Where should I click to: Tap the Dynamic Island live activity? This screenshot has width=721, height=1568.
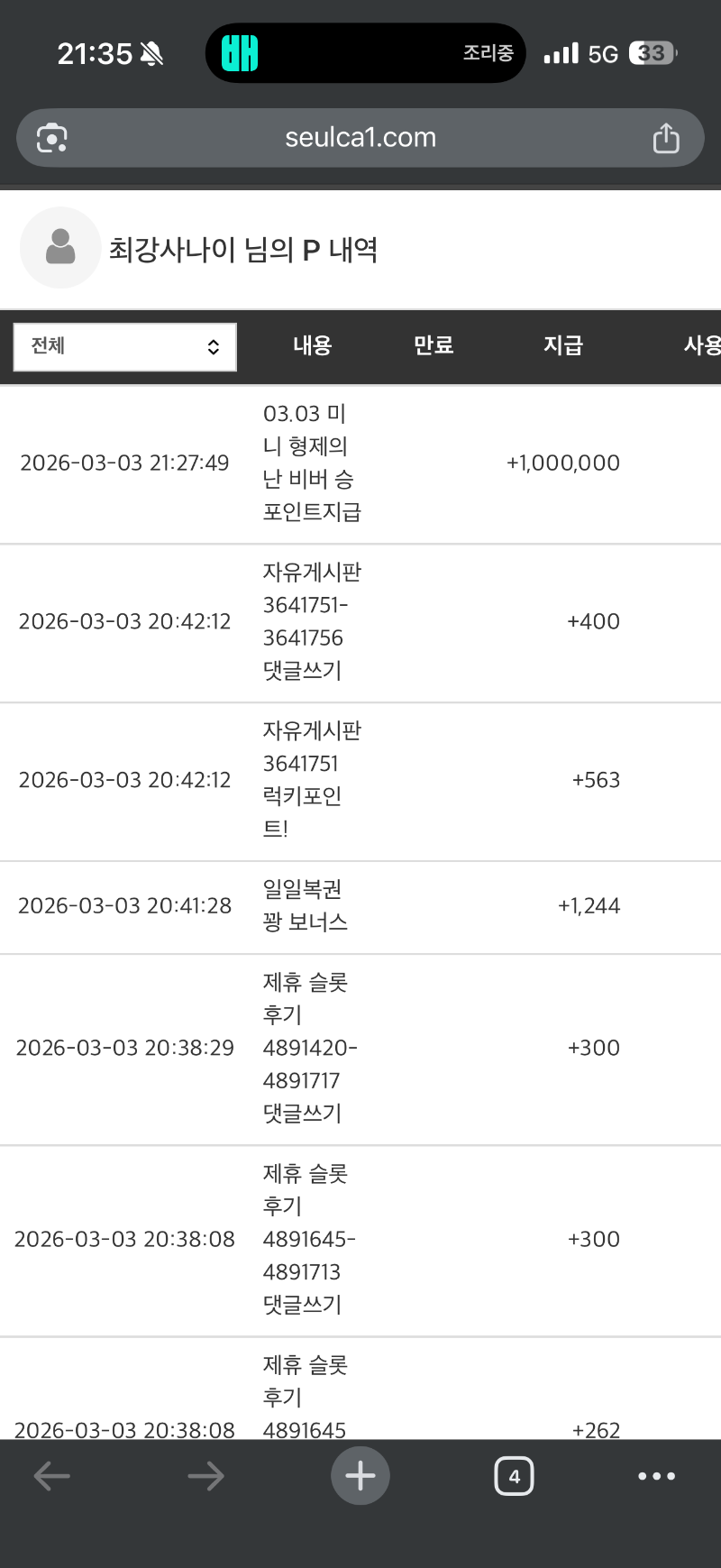pos(365,53)
